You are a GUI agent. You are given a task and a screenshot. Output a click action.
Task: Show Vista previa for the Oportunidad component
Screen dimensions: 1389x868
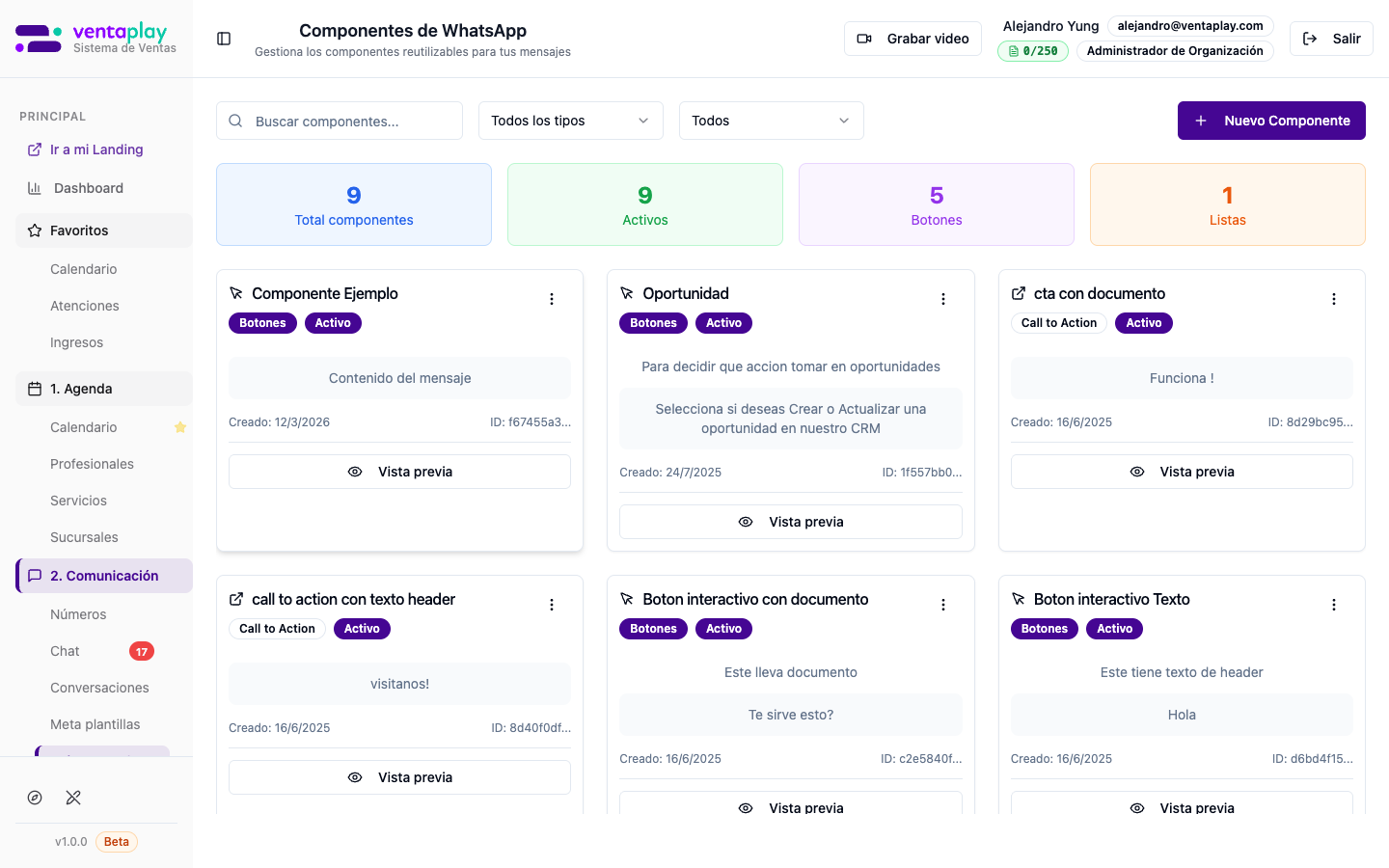click(790, 522)
